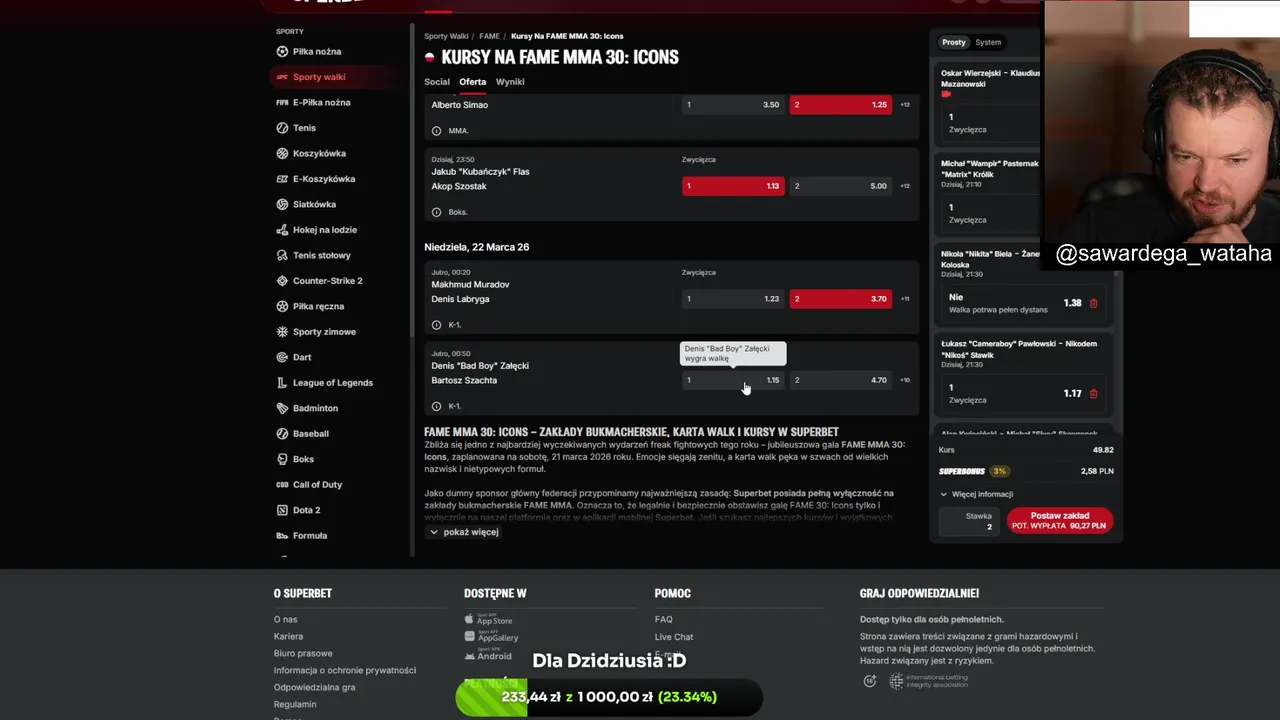Select Akop Szostak at odds 5.00
The image size is (1280, 720).
click(841, 186)
